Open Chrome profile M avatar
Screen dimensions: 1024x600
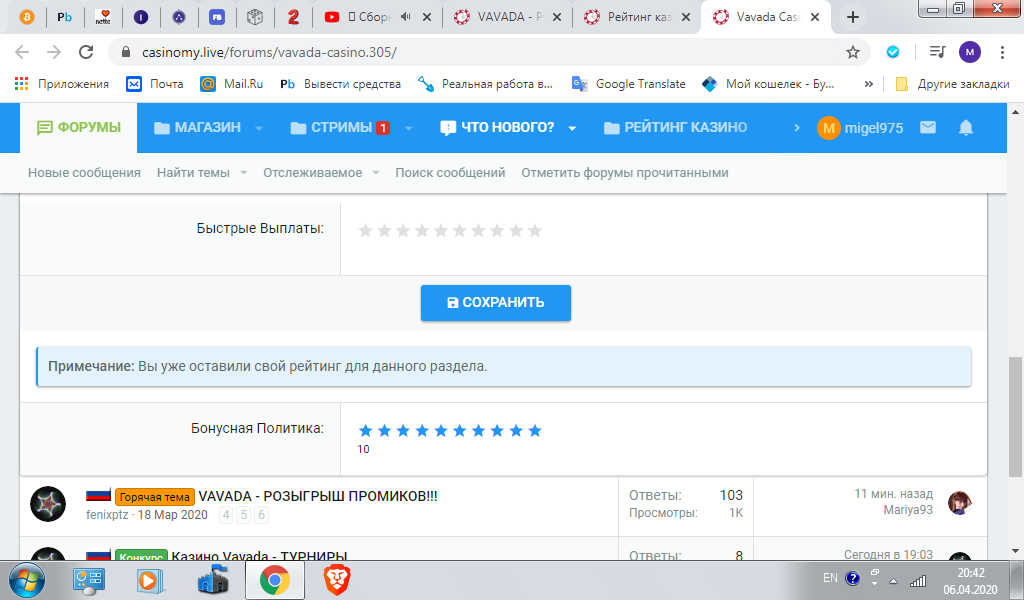coord(970,52)
